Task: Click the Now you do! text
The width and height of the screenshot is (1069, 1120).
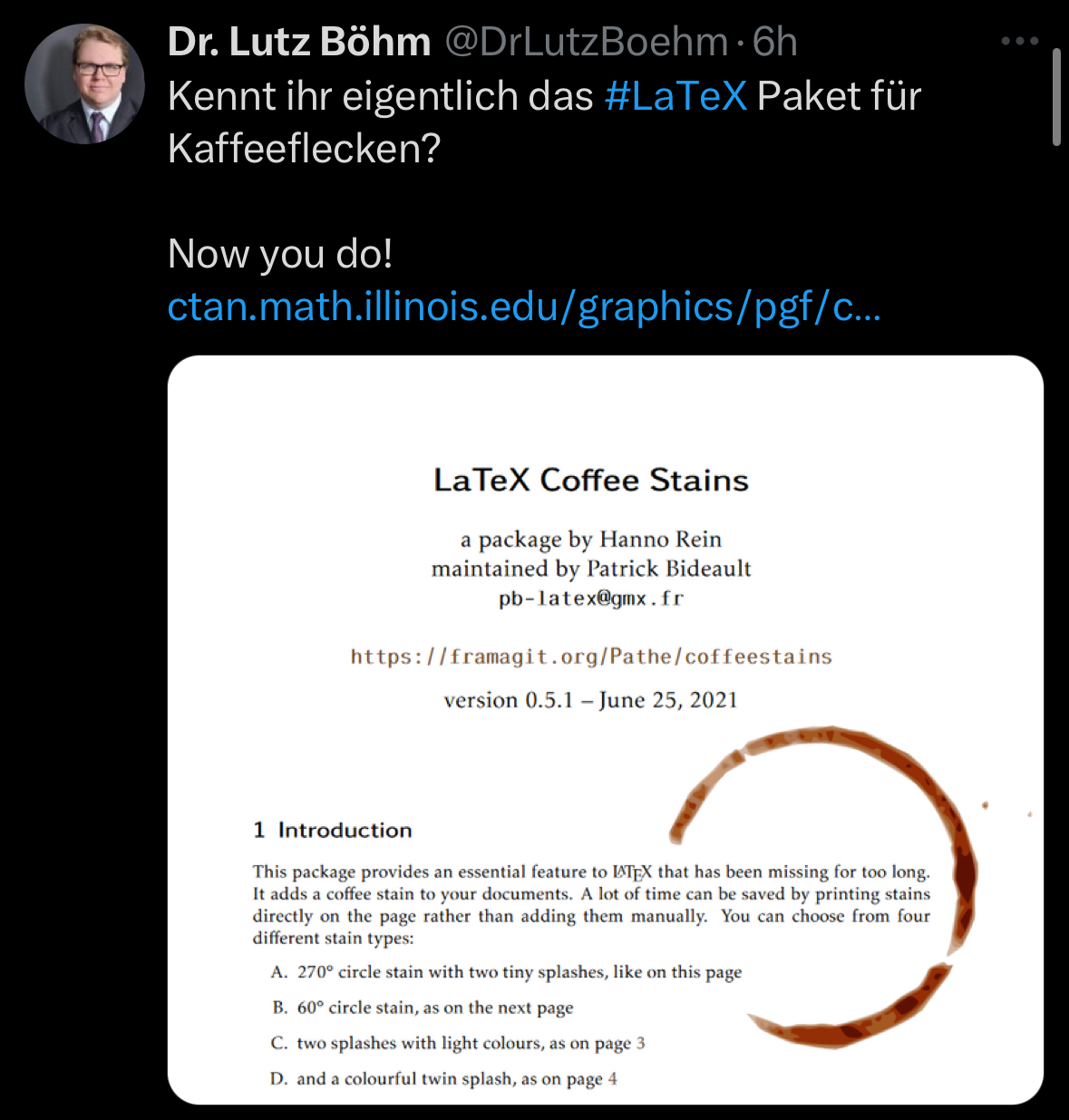Action: [280, 254]
